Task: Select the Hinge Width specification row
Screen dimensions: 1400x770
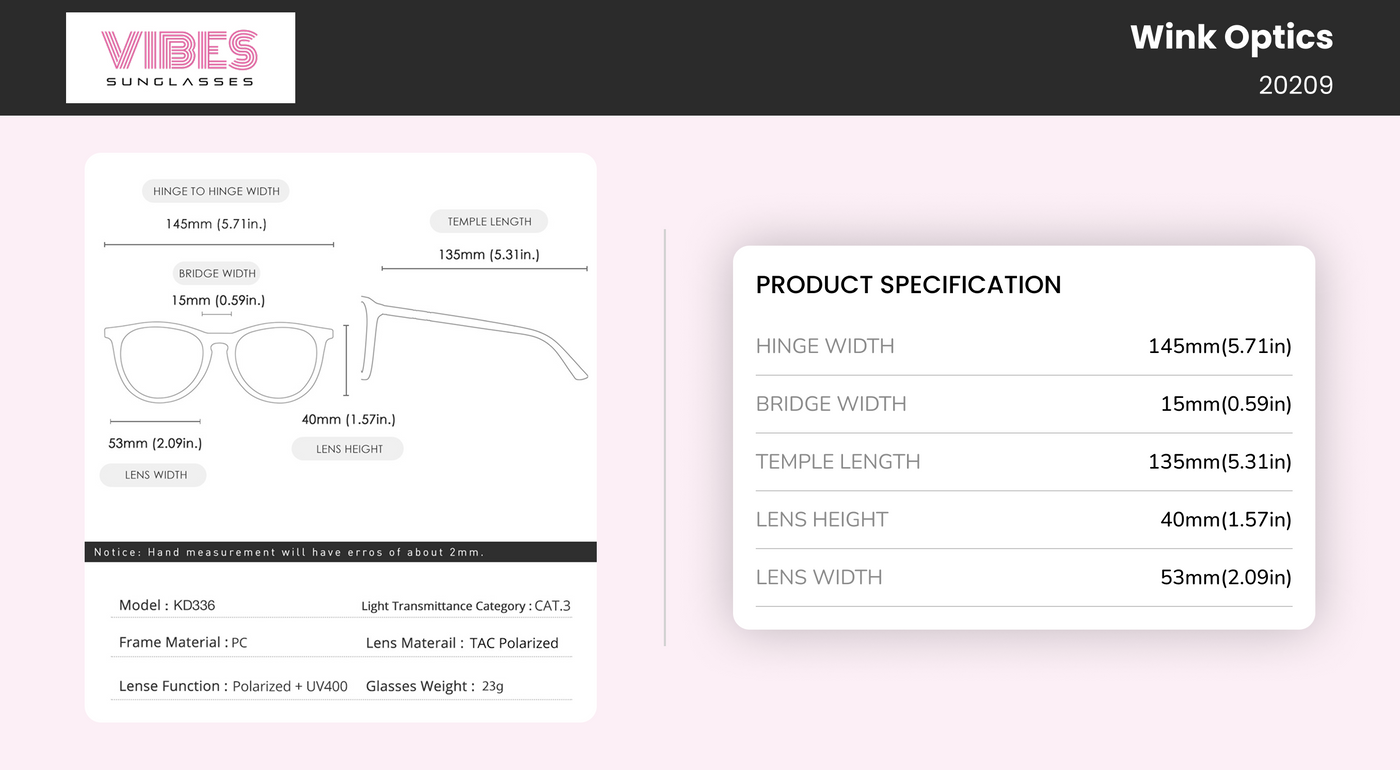Action: [1023, 347]
